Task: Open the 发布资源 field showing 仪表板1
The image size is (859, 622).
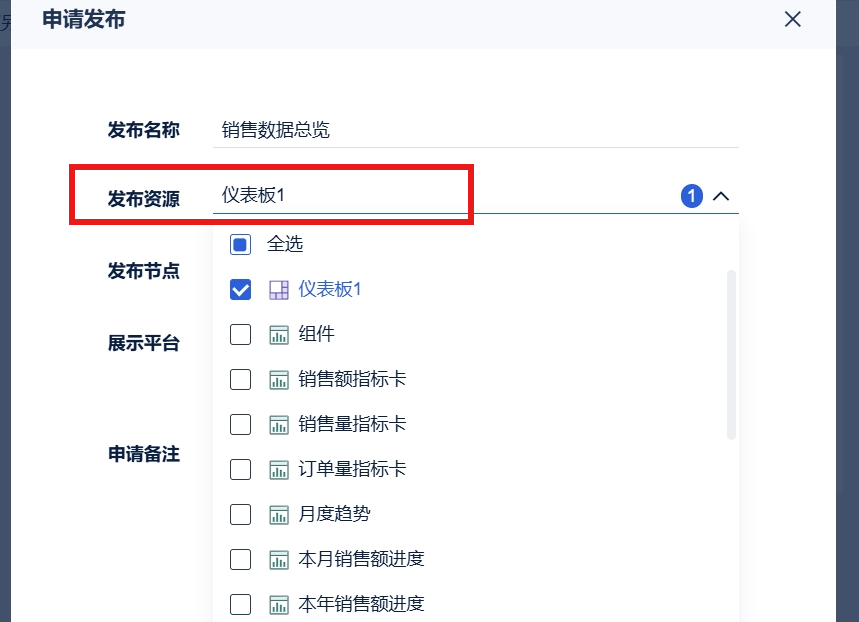Action: pos(476,196)
